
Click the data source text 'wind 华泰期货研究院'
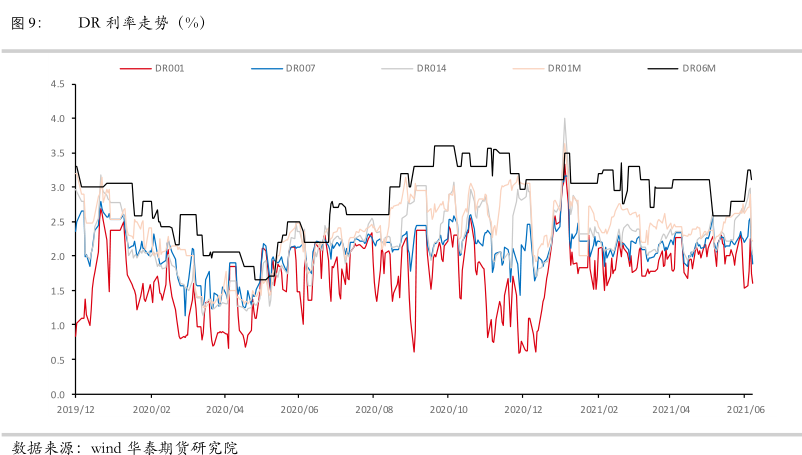click(165, 446)
